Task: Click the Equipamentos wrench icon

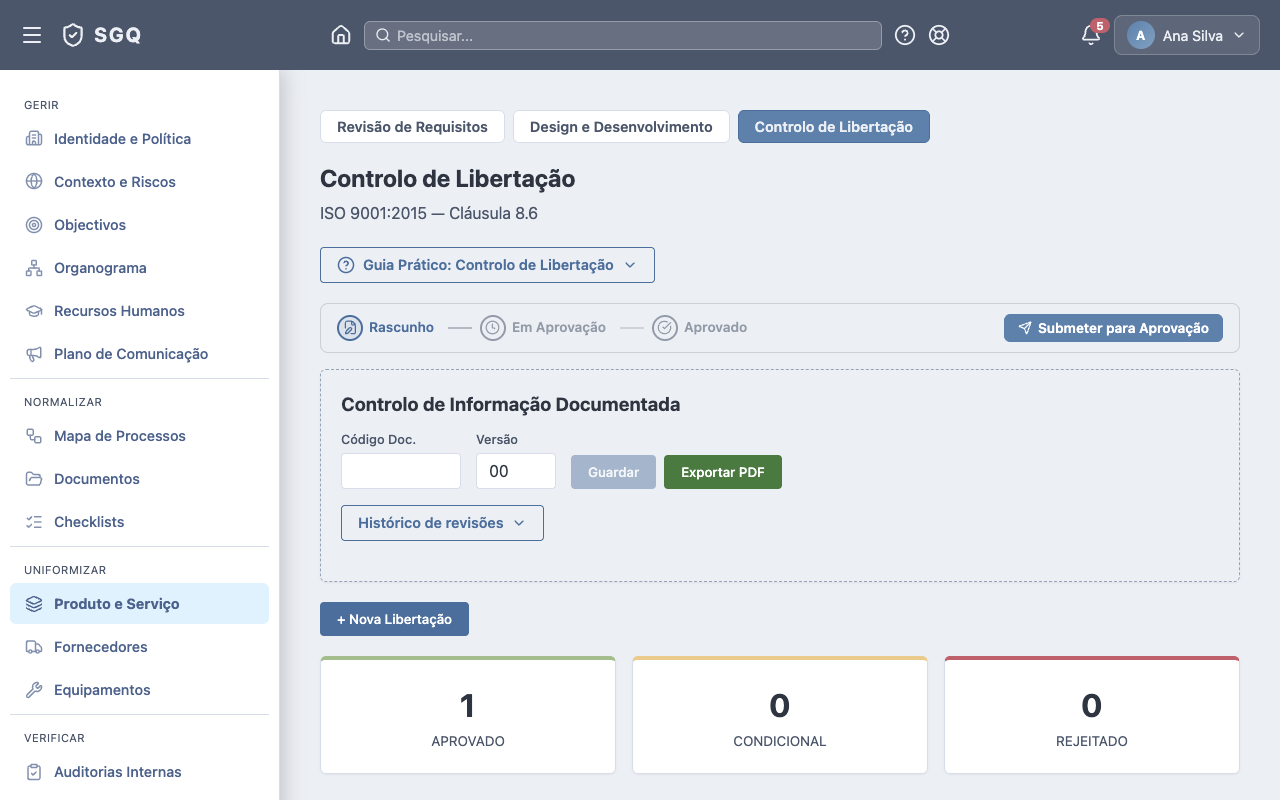Action: 34,690
